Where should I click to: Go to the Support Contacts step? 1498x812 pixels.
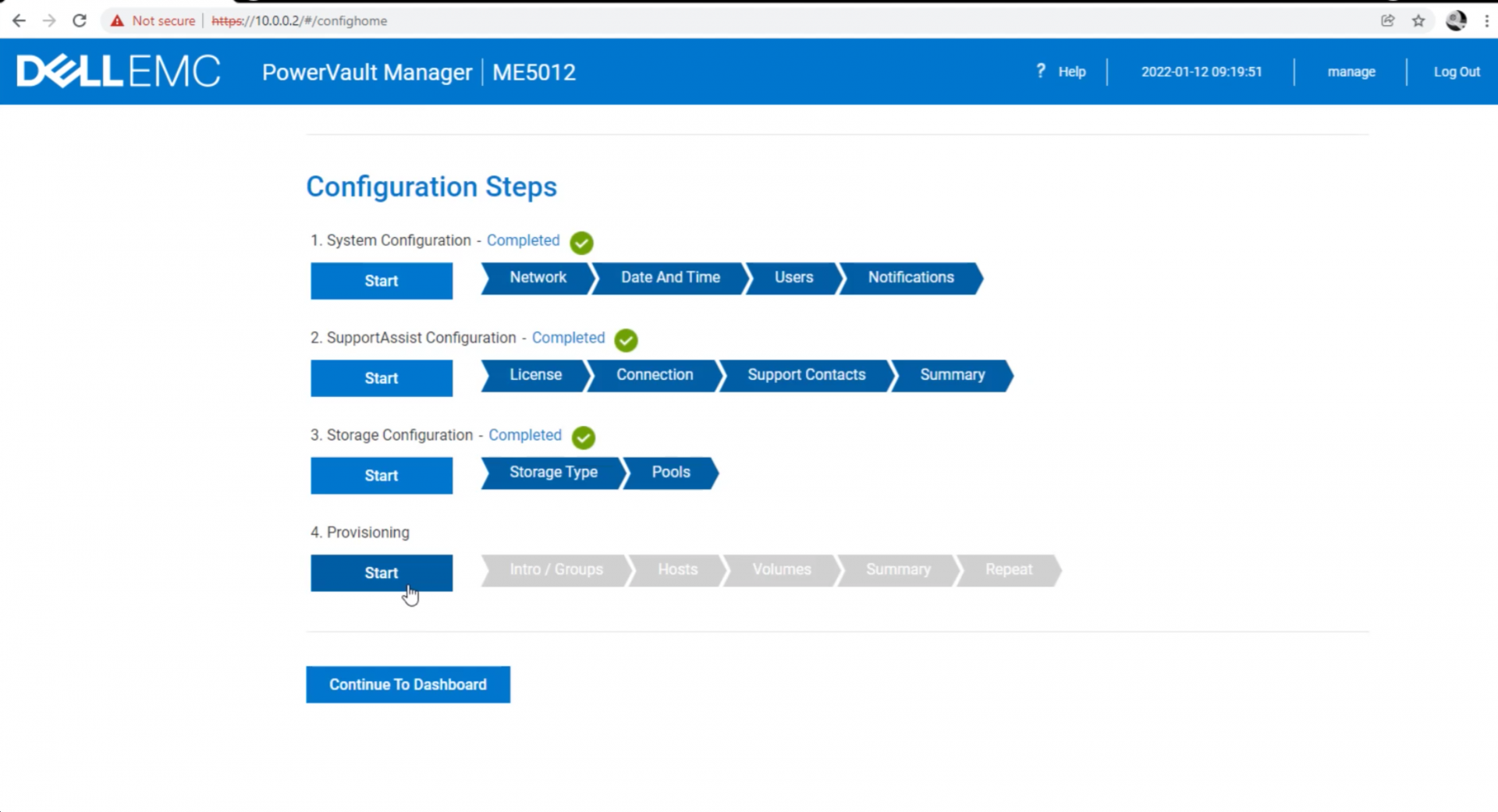[806, 375]
